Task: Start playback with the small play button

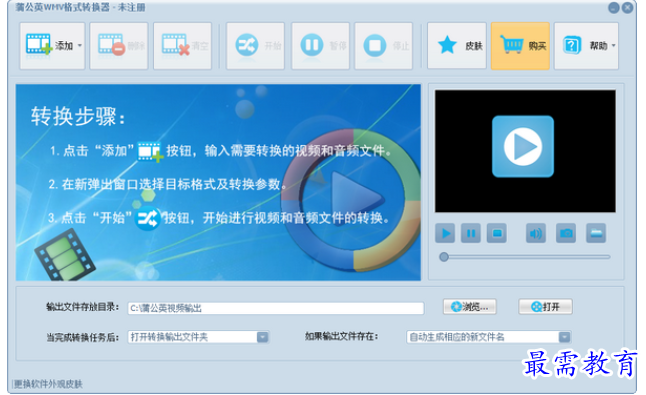Action: click(445, 234)
